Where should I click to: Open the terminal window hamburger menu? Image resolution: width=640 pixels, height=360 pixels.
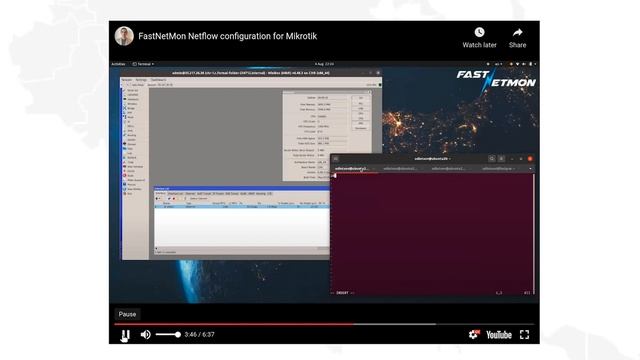pos(502,159)
